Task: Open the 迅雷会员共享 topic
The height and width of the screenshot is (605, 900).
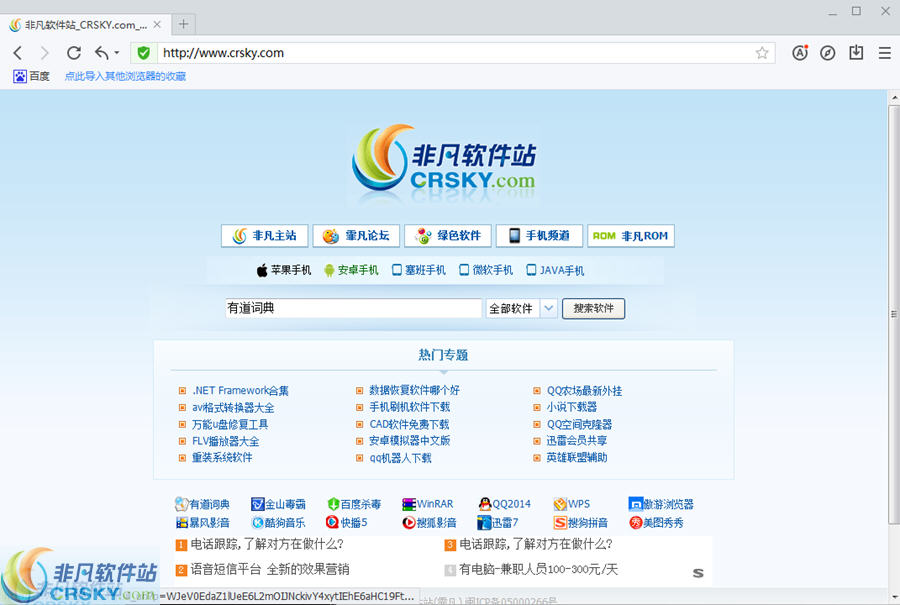Action: (577, 441)
